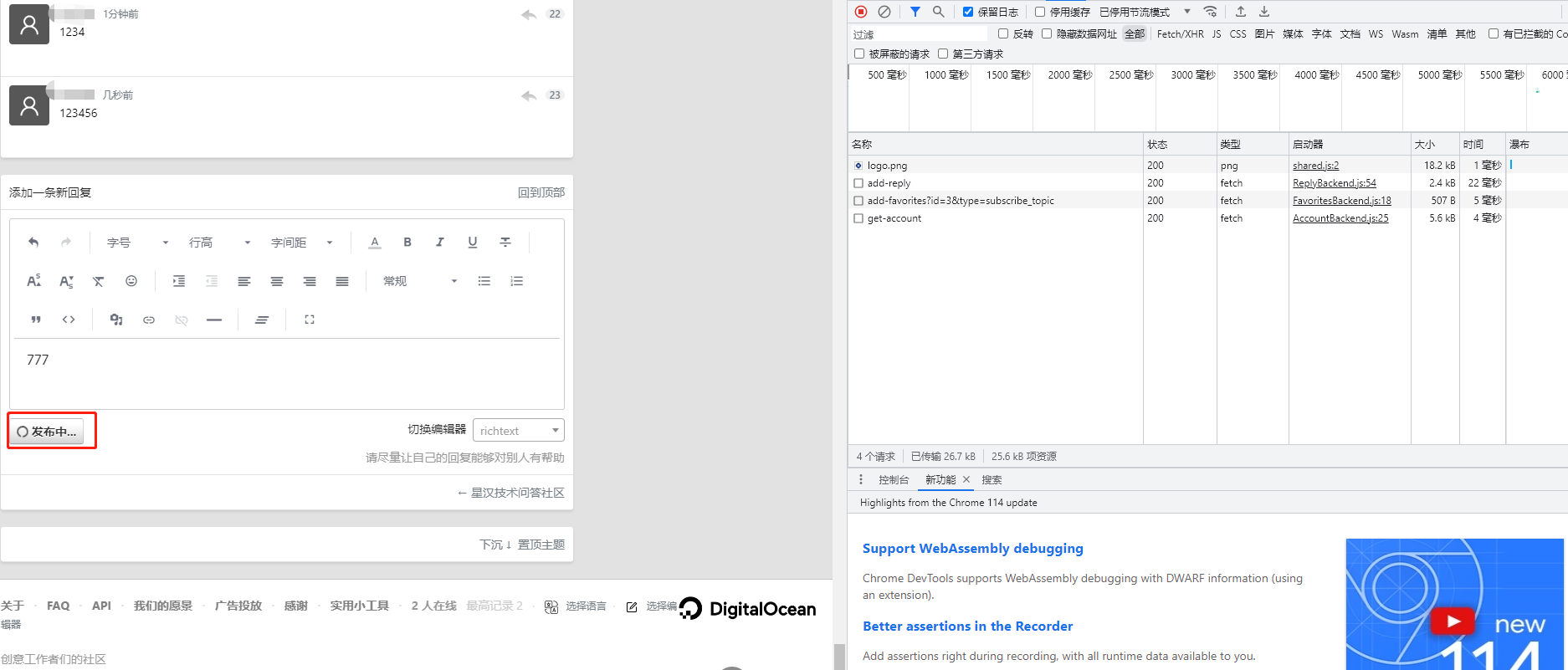The width and height of the screenshot is (1568, 670).
Task: Insert a hyperlink in the reply editor
Action: [x=149, y=320]
